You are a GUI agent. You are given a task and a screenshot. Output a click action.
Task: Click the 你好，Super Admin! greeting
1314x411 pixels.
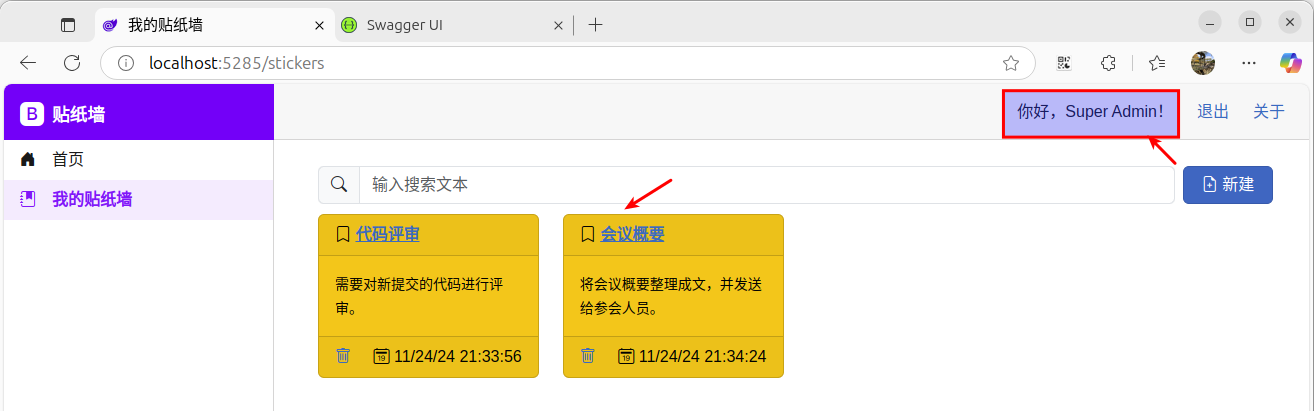tap(1091, 112)
